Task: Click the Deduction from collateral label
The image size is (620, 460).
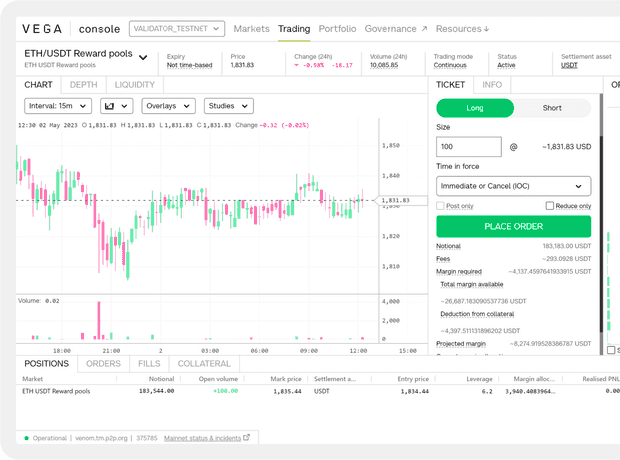Action: click(x=477, y=314)
